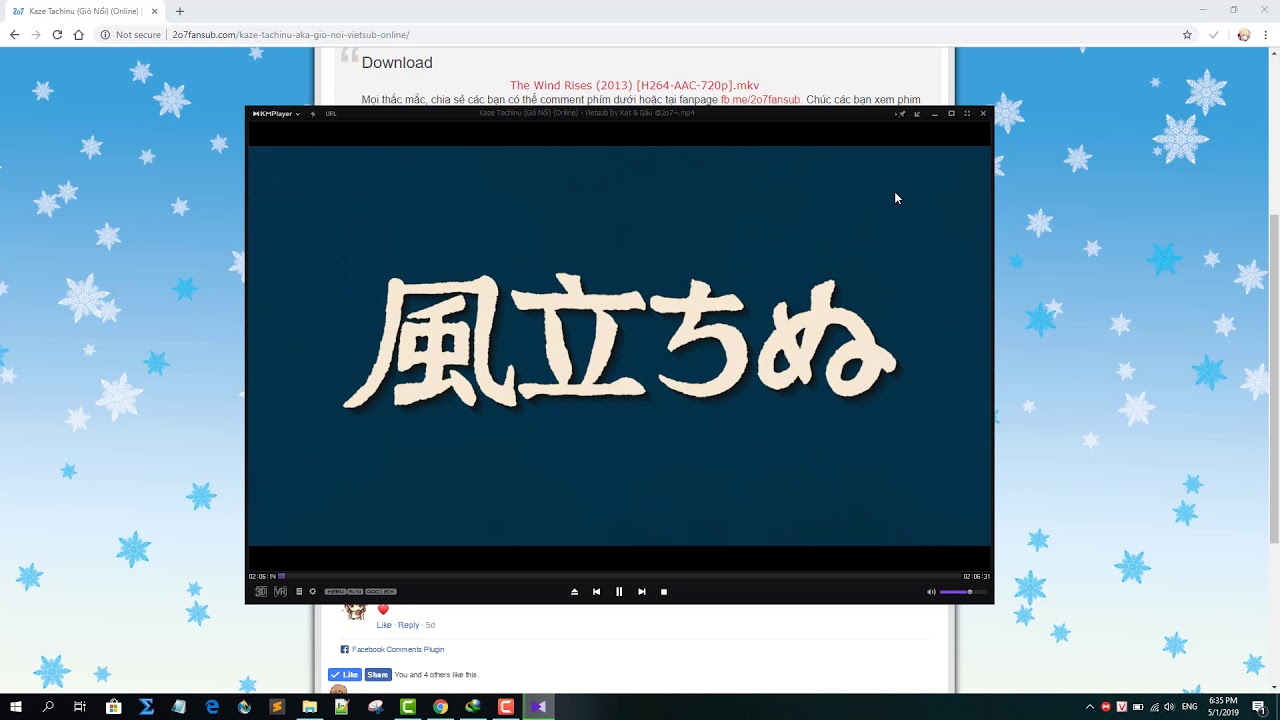Click the Reply link under the comment
The height and width of the screenshot is (720, 1280).
point(408,625)
